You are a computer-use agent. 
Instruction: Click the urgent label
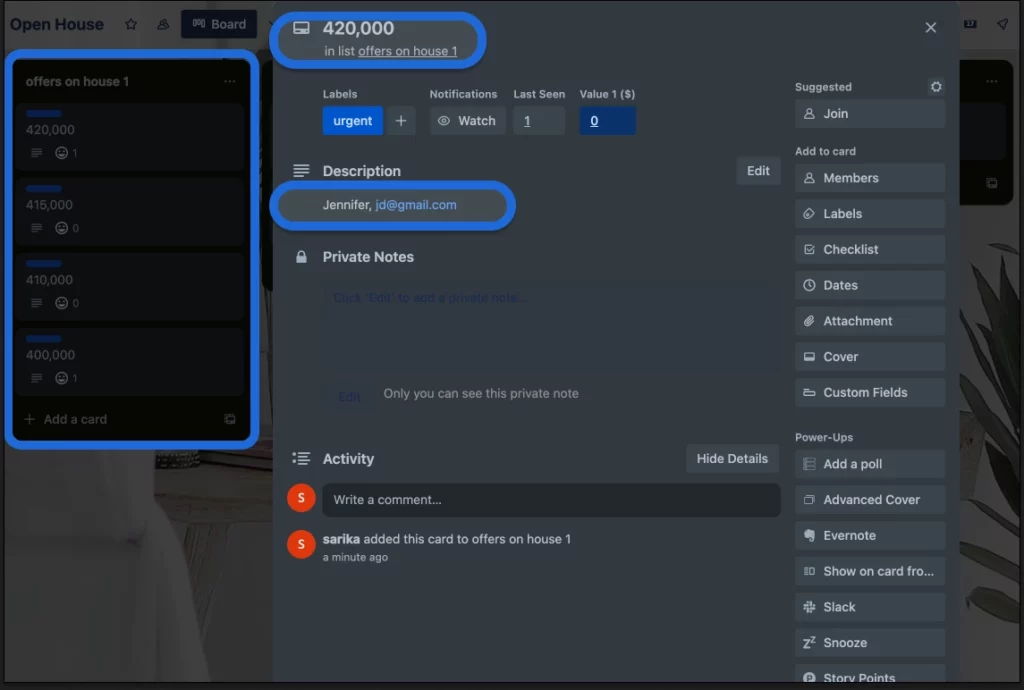pyautogui.click(x=353, y=121)
